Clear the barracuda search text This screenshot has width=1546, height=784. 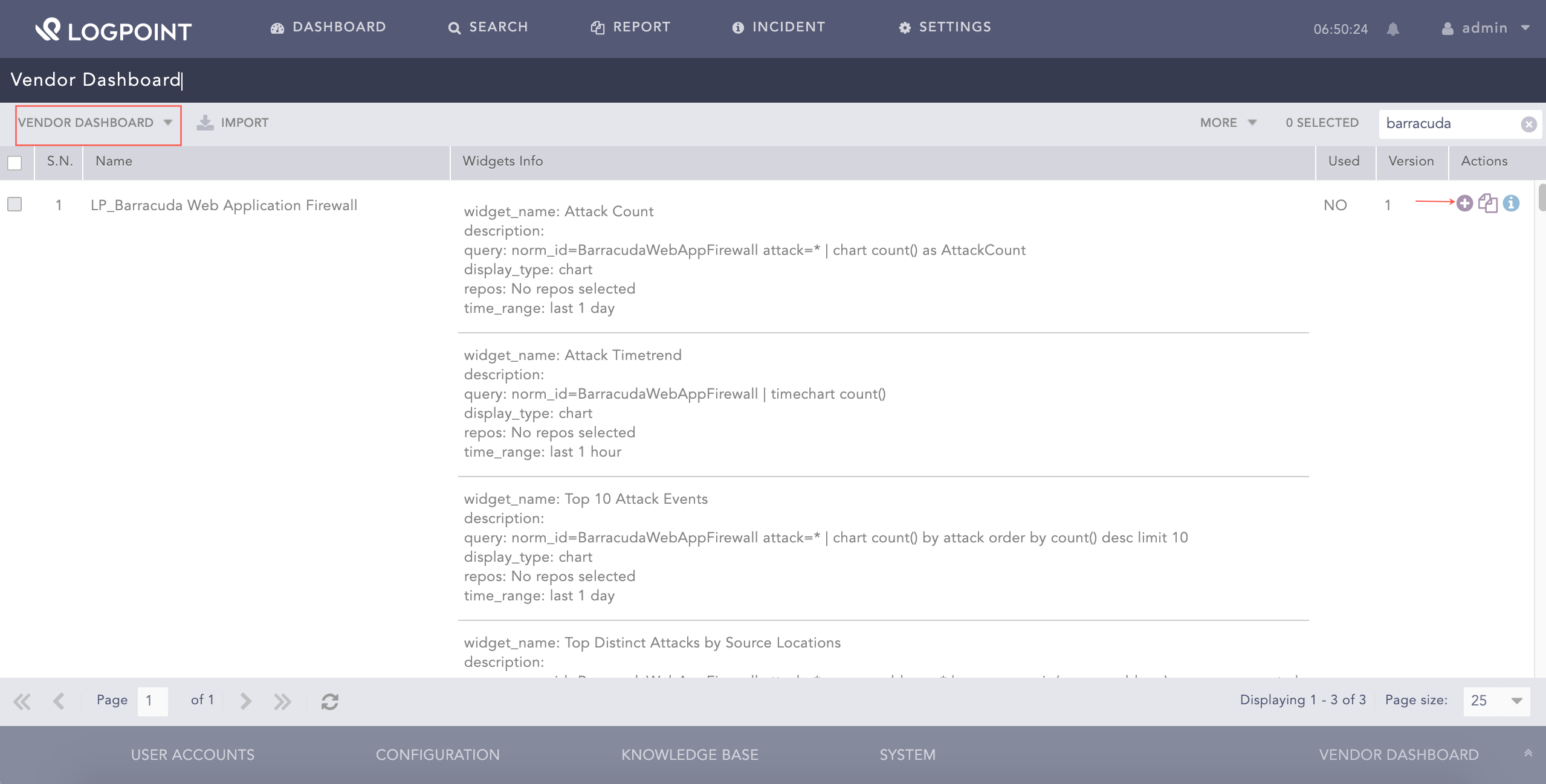1528,124
